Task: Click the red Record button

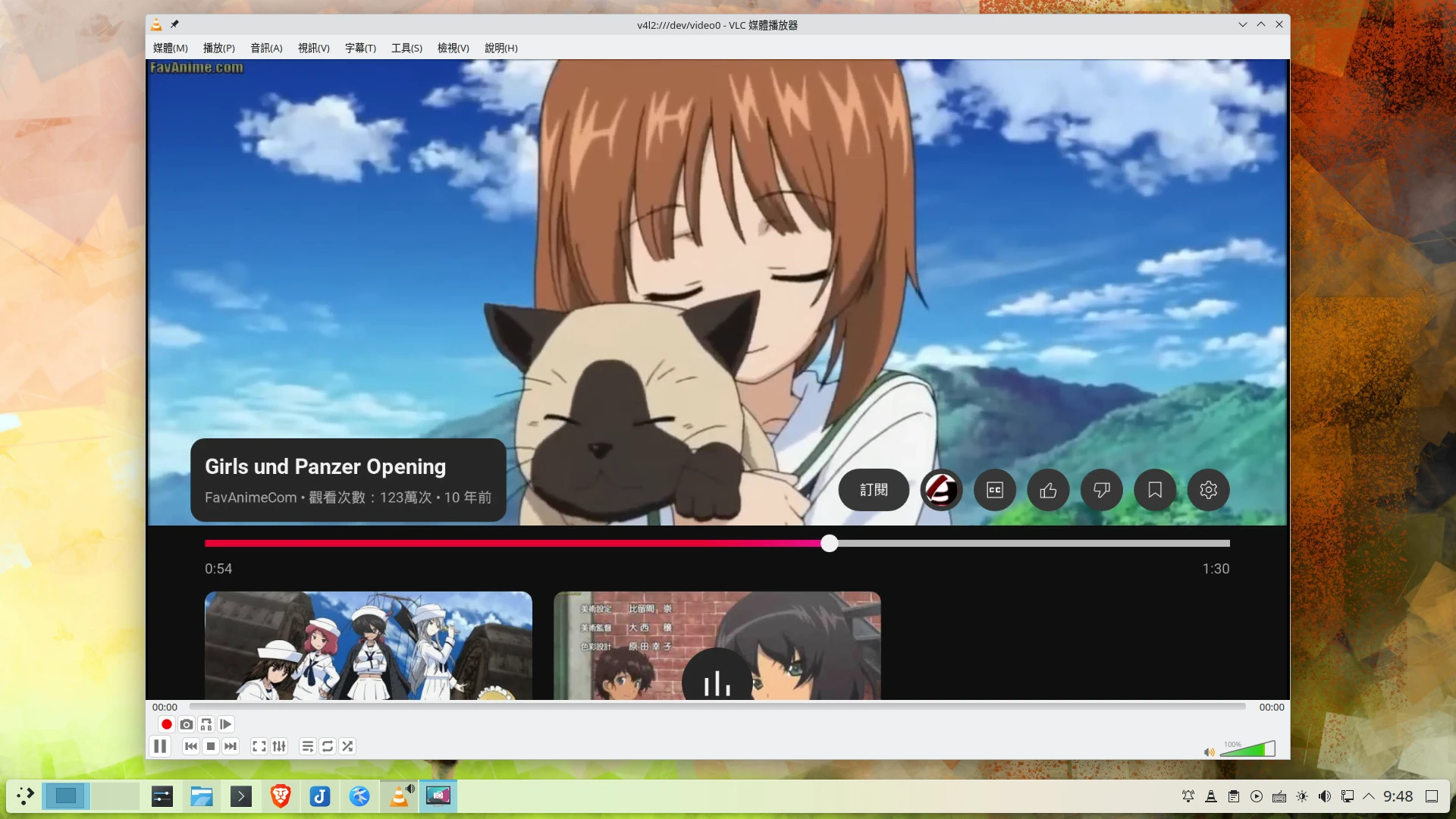Action: click(x=167, y=724)
